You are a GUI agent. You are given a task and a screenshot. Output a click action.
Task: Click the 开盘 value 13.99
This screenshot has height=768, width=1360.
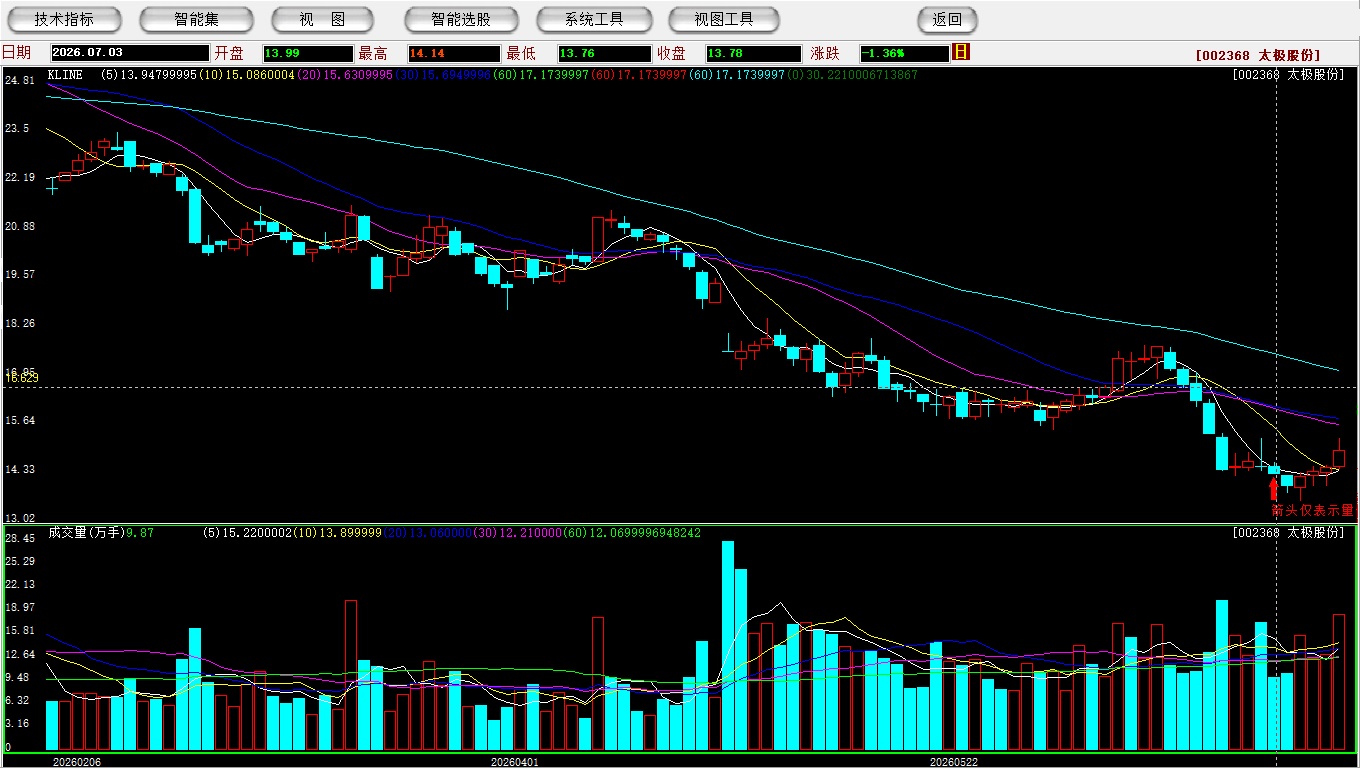coord(308,53)
